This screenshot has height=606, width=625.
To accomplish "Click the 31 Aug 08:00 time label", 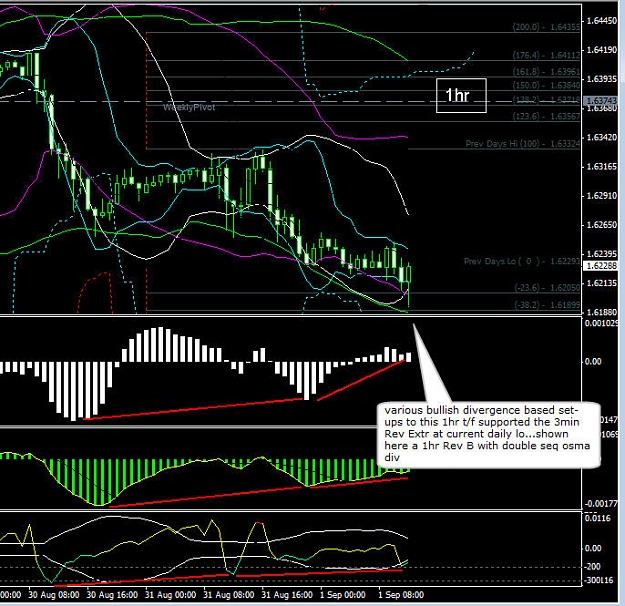I will click(228, 595).
